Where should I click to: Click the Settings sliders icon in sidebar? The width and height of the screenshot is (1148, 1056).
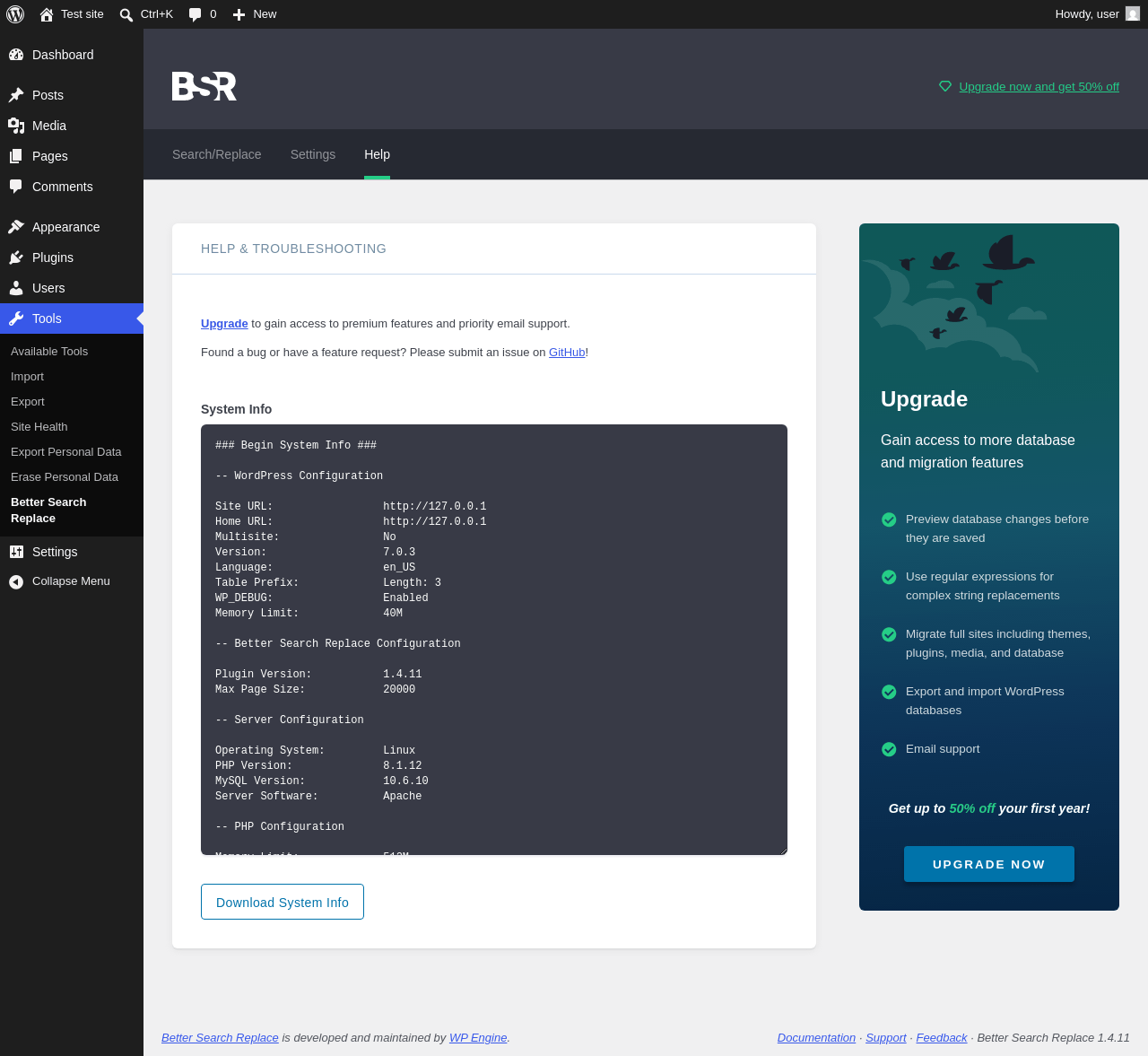click(16, 552)
